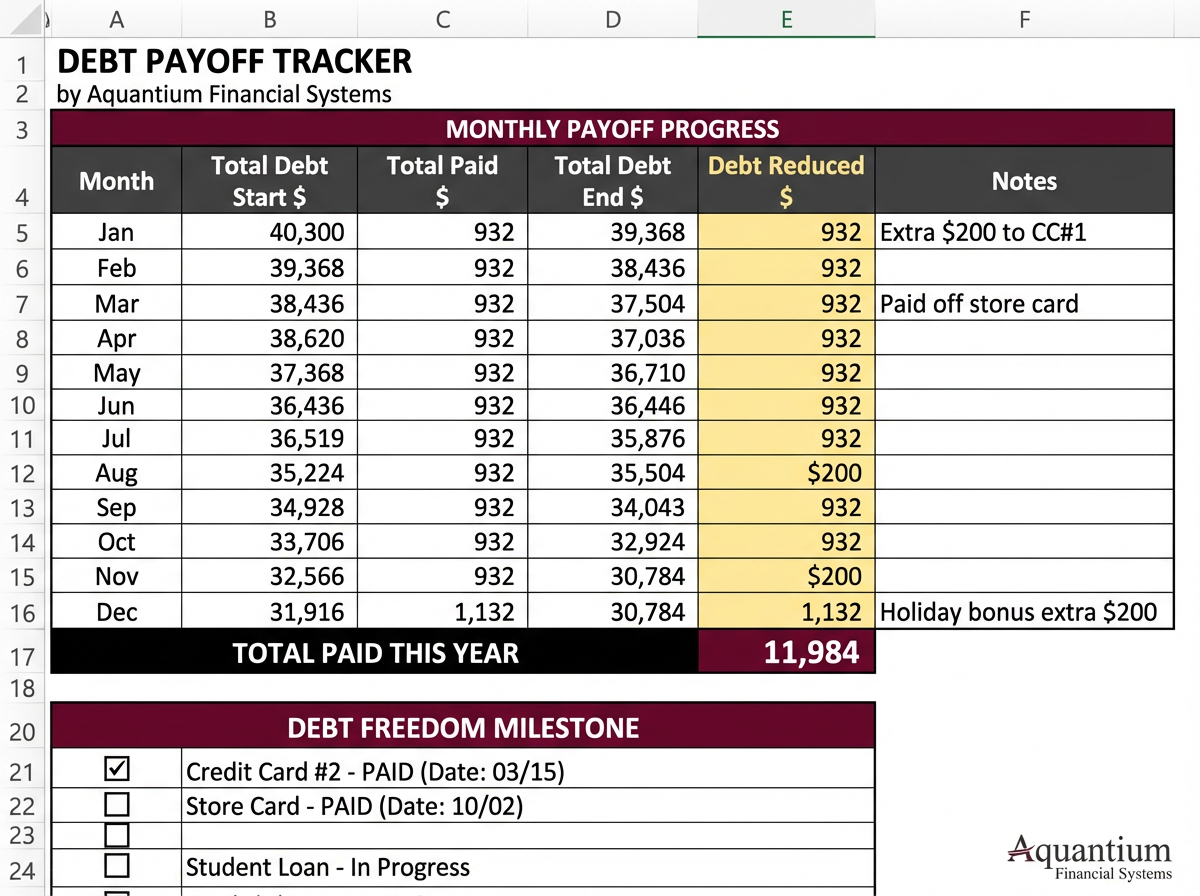1200x896 pixels.
Task: Click the "Extra $200 to CC#1" note cell
Action: pyautogui.click(x=1024, y=231)
